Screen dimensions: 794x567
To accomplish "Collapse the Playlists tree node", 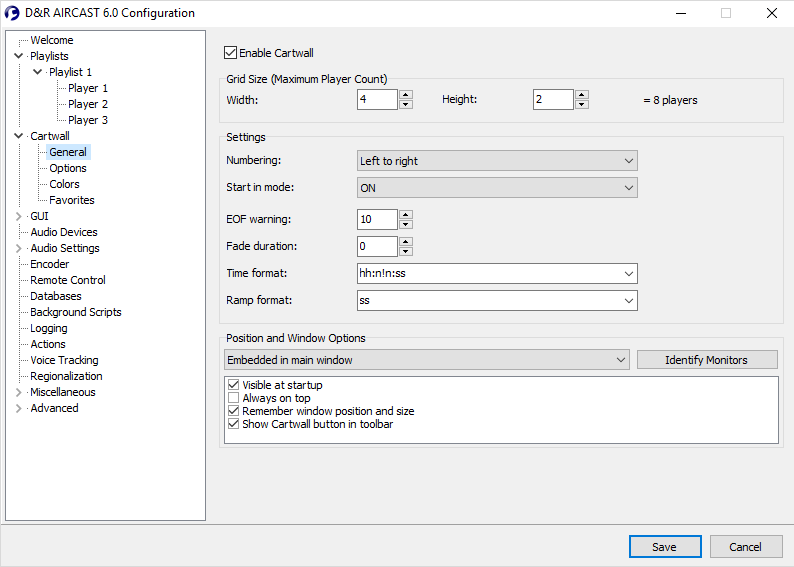I will tap(18, 56).
